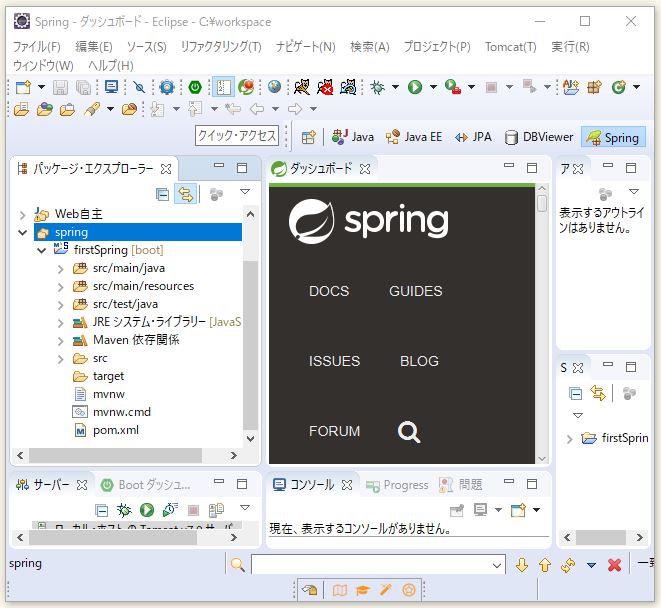Screen dimensions: 661x608
Task: Switch to the Progress tab
Action: pos(397,485)
